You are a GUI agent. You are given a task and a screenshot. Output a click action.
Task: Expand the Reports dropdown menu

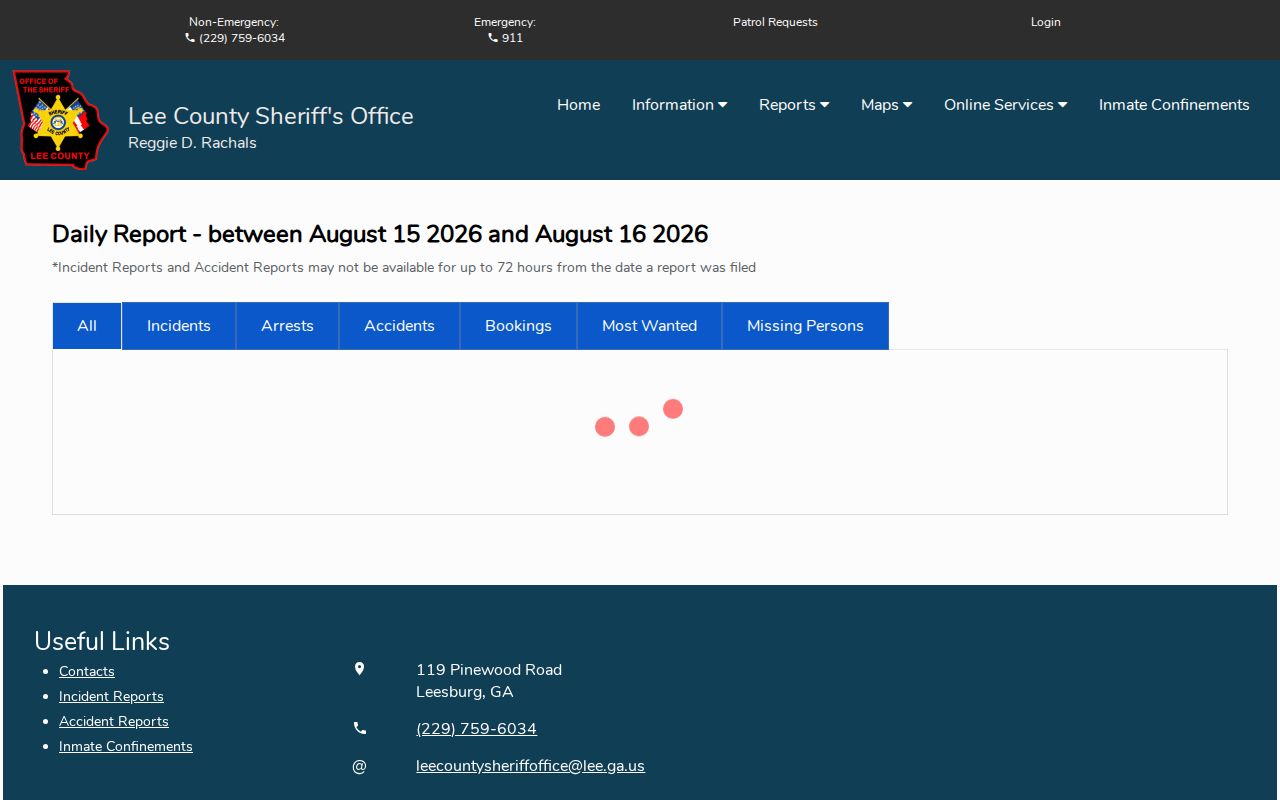794,105
